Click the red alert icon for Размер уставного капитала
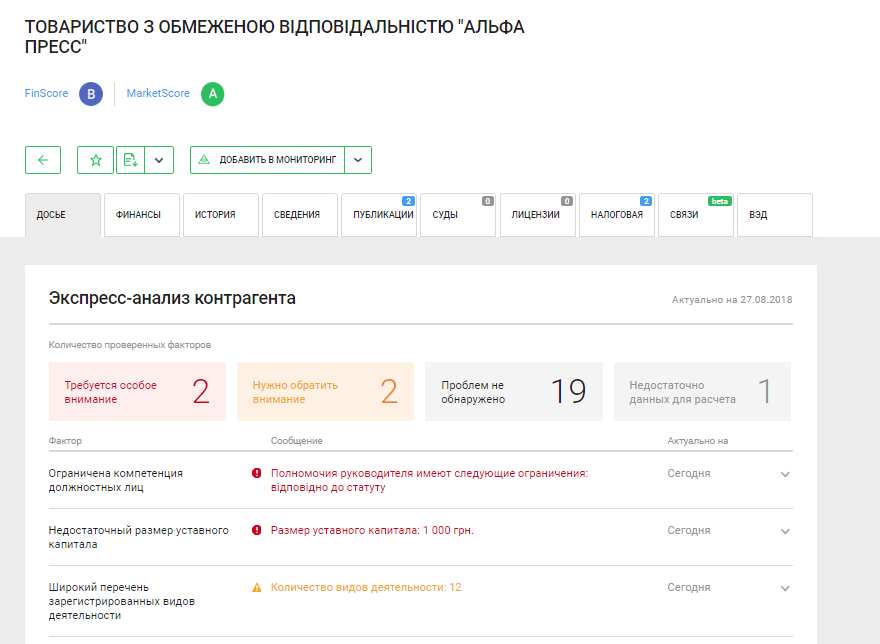This screenshot has height=644, width=880. pos(256,530)
